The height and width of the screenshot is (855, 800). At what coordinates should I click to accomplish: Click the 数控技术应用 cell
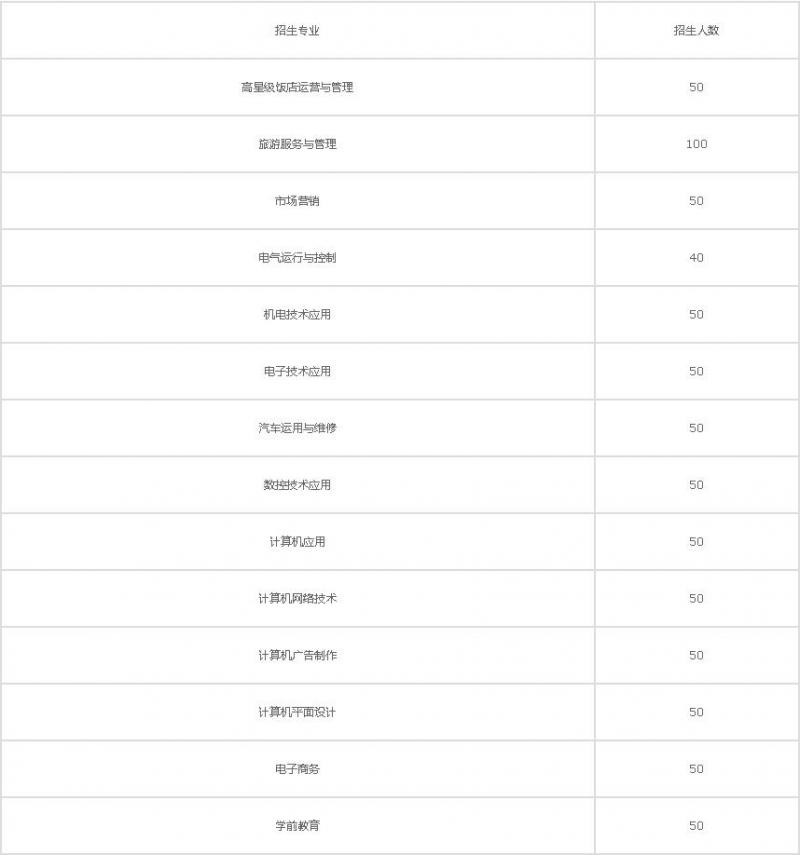point(297,485)
